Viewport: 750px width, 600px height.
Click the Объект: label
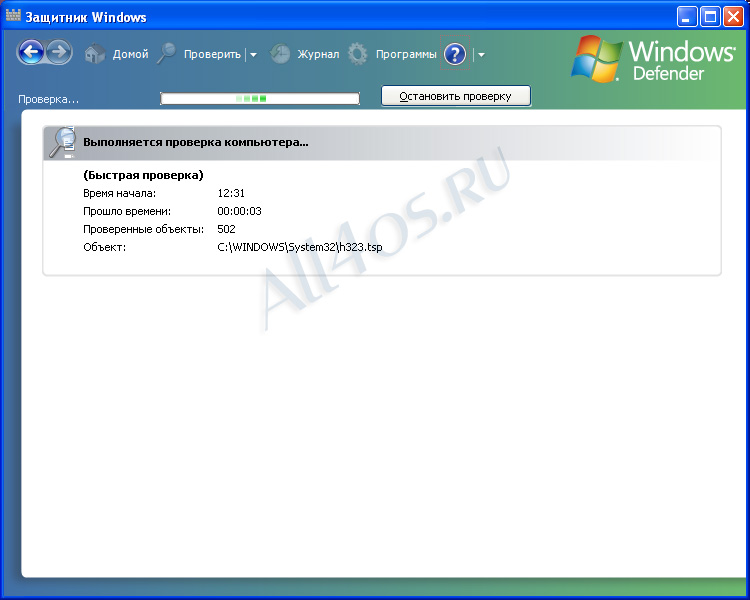[104, 247]
